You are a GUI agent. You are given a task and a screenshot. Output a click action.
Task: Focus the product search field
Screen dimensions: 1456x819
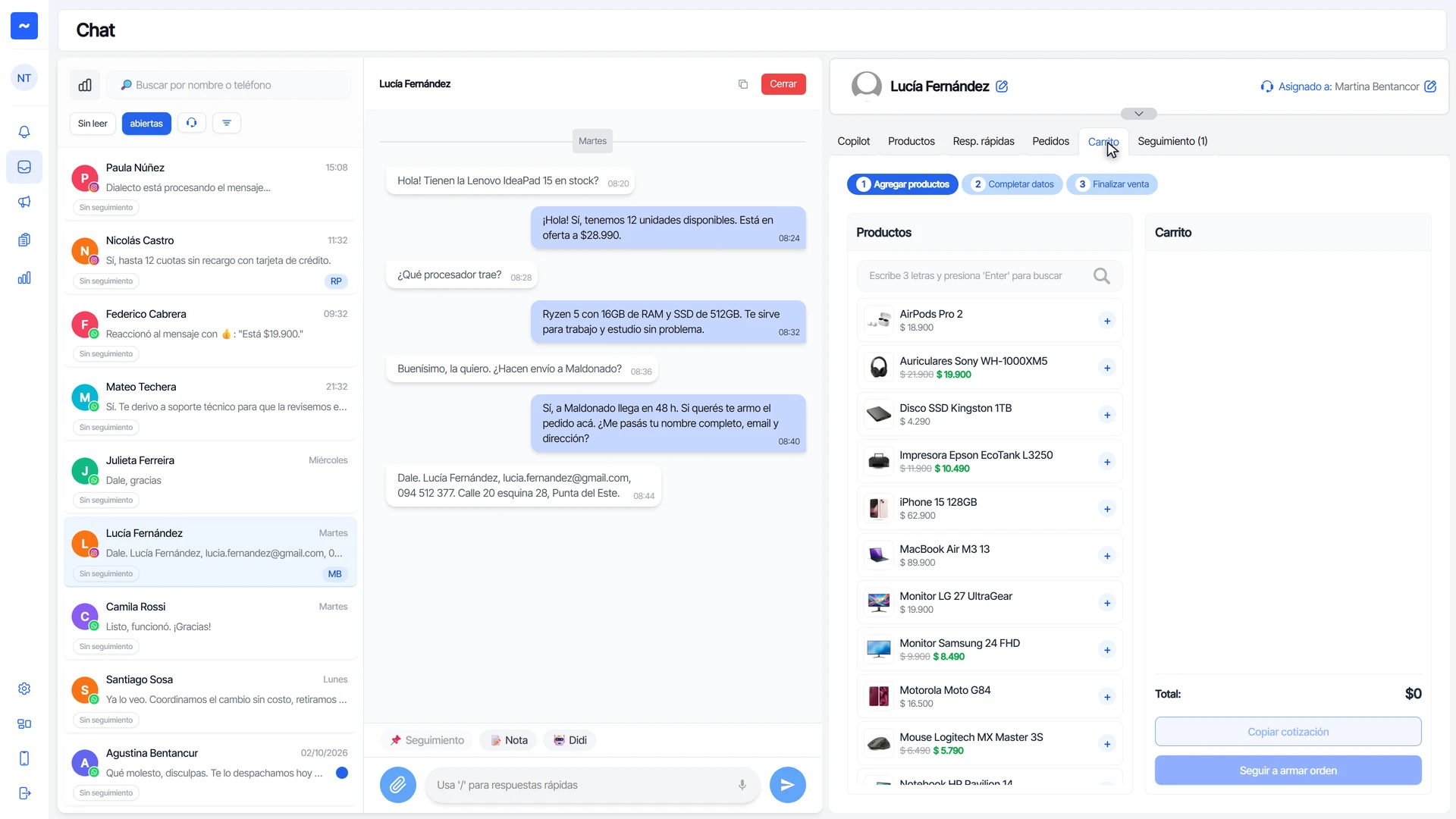(990, 276)
